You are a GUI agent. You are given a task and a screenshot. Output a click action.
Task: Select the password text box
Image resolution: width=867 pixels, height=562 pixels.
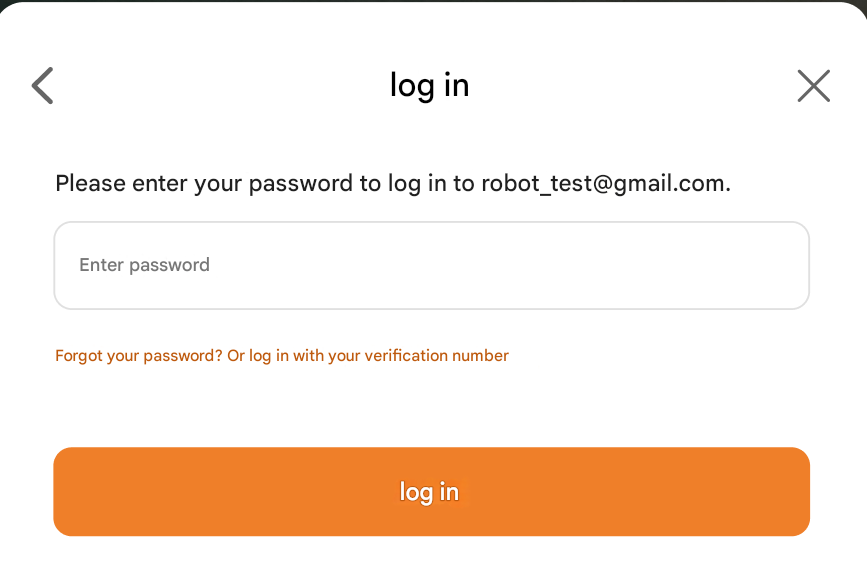click(x=431, y=265)
